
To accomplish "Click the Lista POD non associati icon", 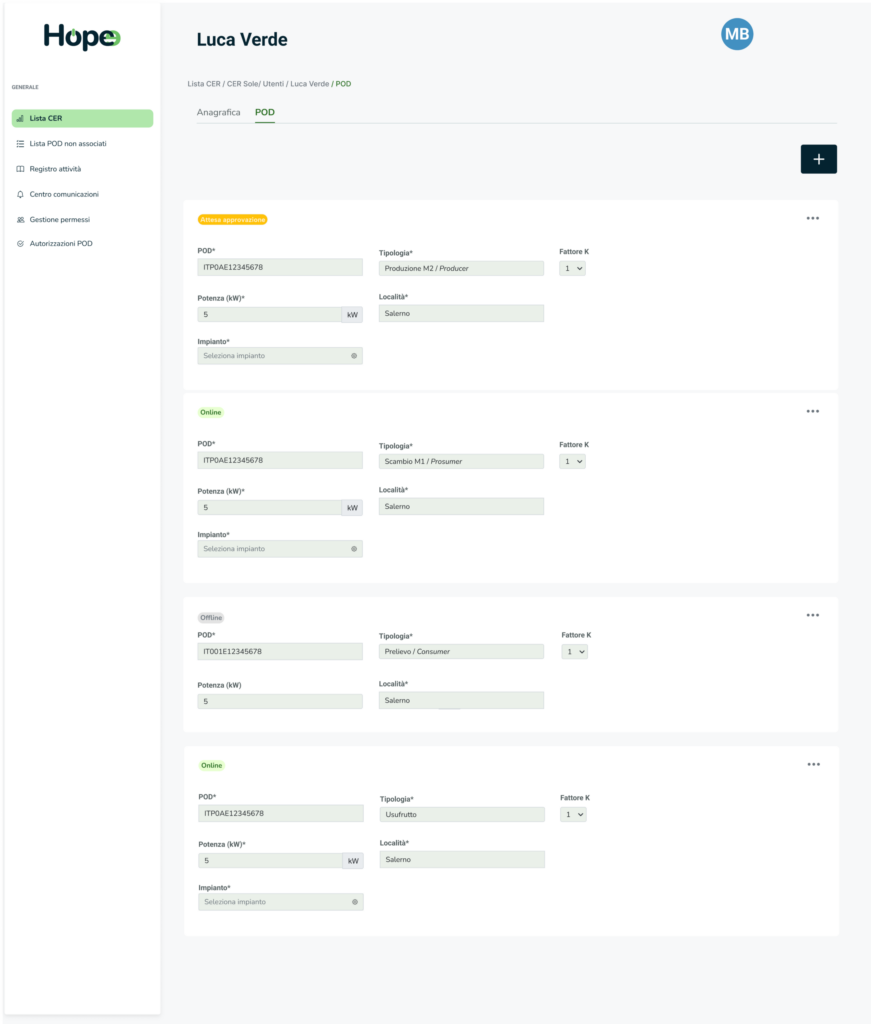I will pos(21,144).
